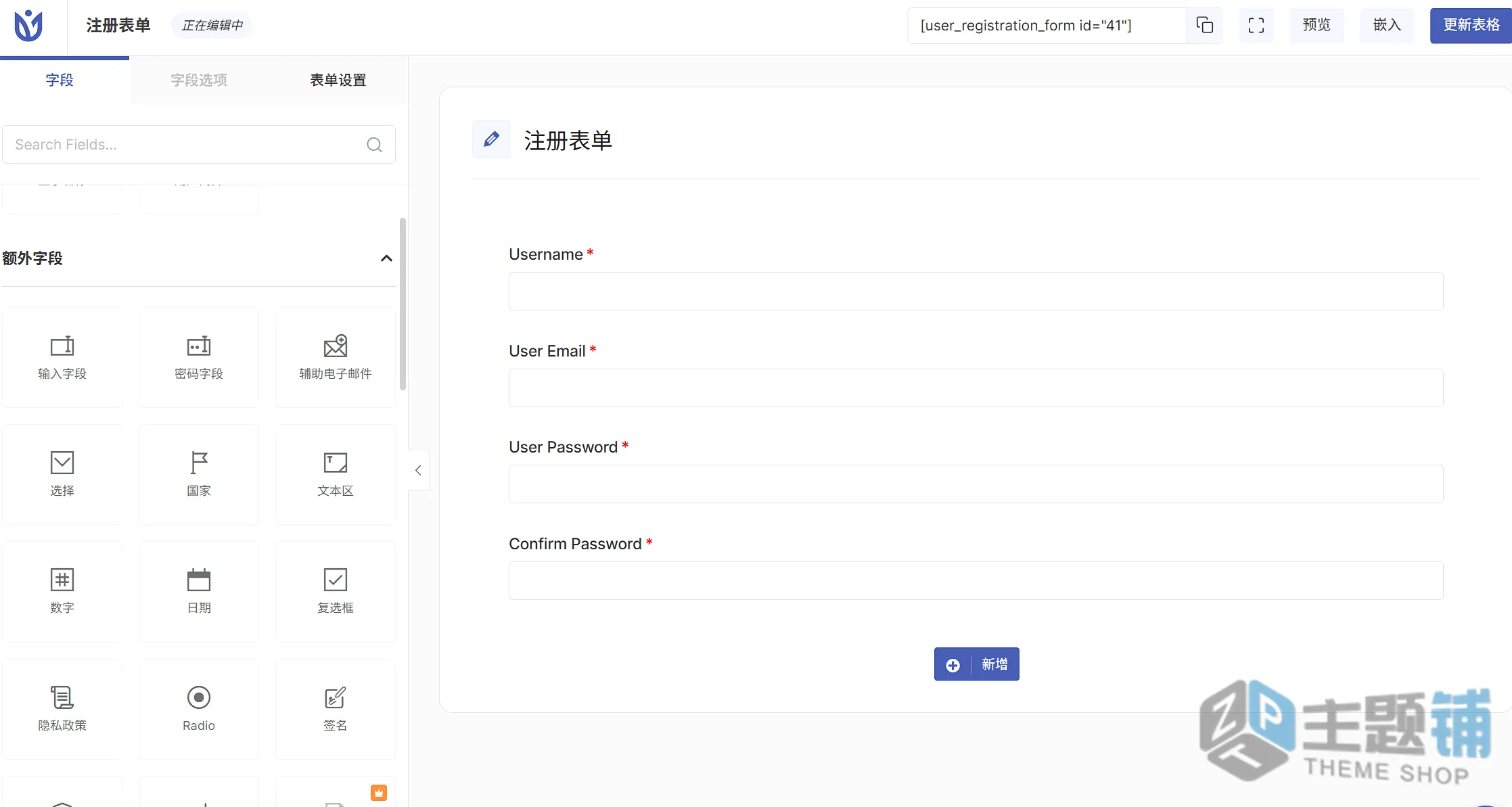Collapse the left fields sidebar

(418, 470)
